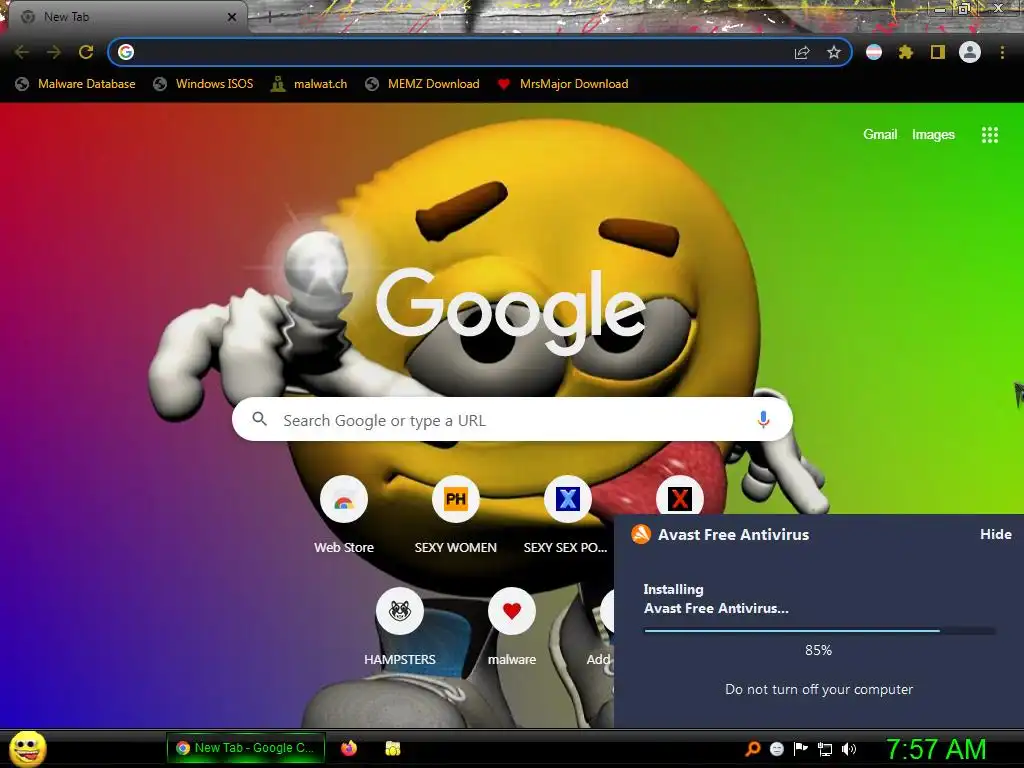Open the yellow folder icon on the taskbar
1024x768 pixels.
coord(392,748)
